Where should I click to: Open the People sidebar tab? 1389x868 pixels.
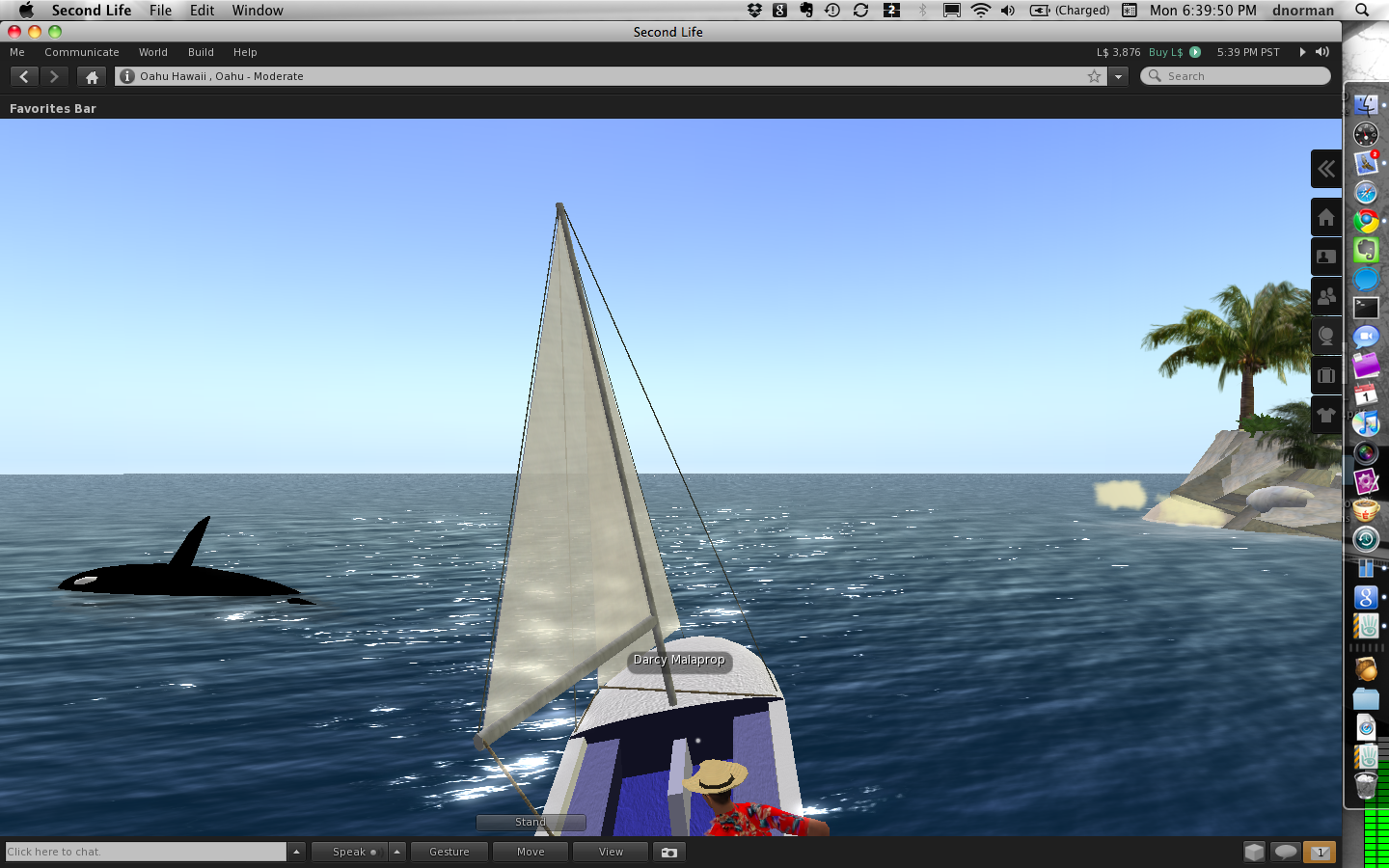tap(1326, 296)
